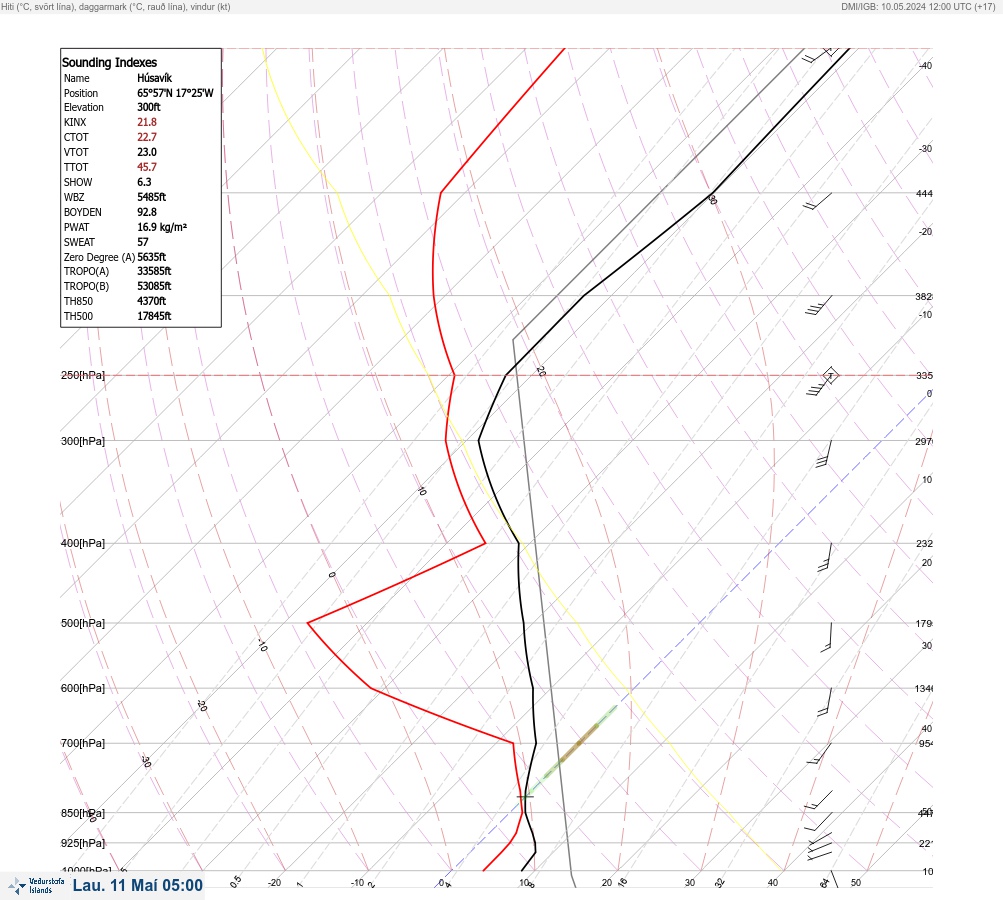This screenshot has width=1003, height=900.
Task: Click the PWAT index label
Action: (x=76, y=227)
